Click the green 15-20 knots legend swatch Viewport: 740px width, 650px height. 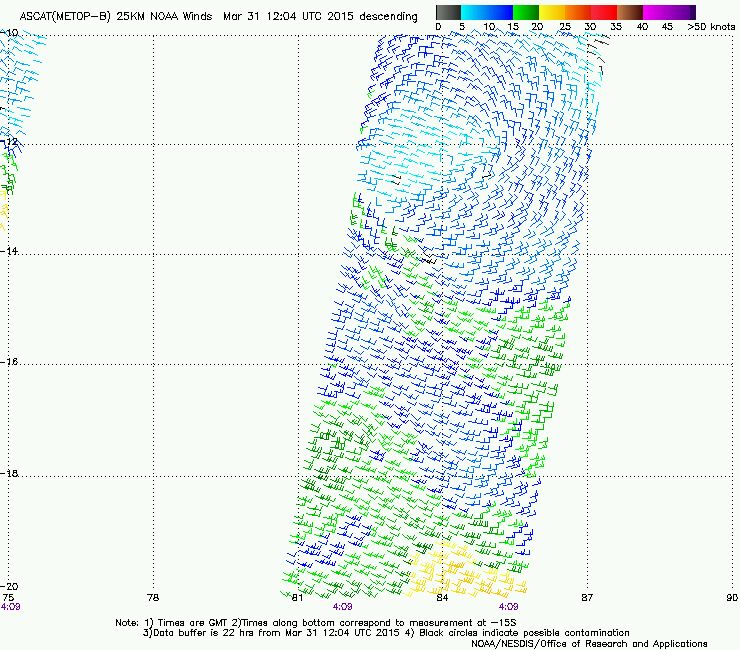pyautogui.click(x=525, y=12)
